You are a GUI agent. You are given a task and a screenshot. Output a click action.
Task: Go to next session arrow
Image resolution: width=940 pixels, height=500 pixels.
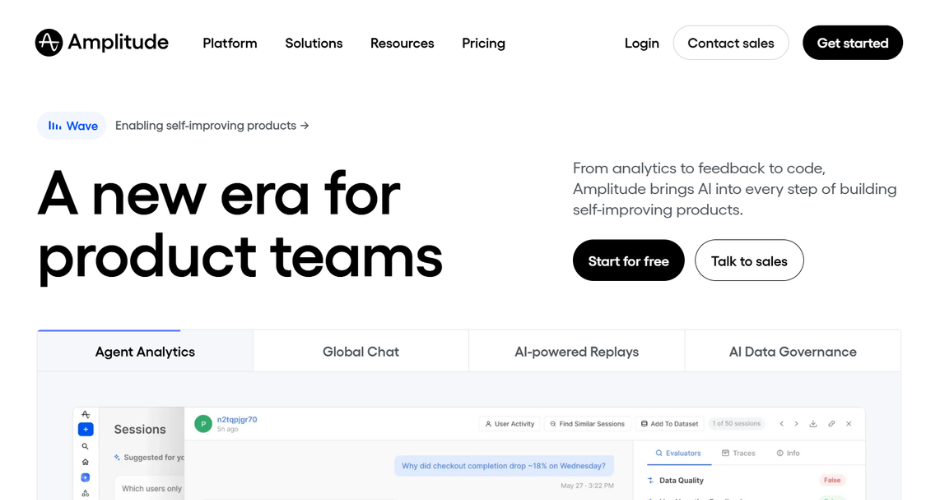(797, 424)
